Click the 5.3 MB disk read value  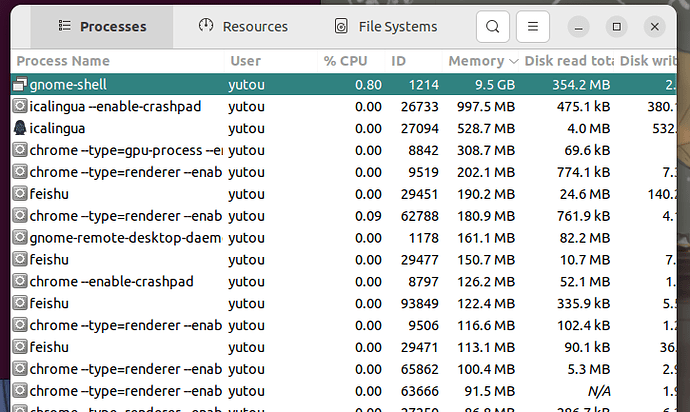click(589, 369)
